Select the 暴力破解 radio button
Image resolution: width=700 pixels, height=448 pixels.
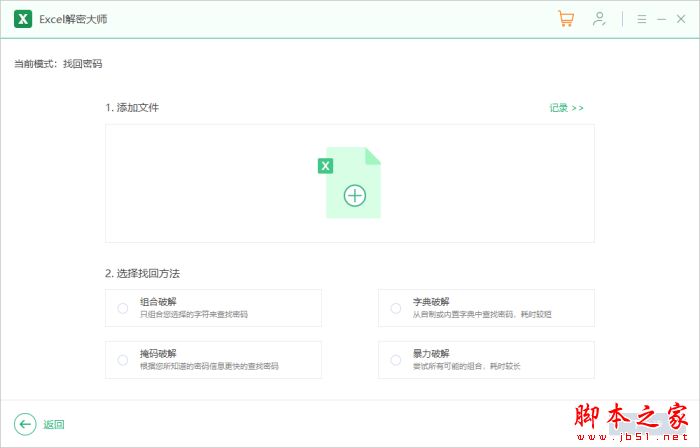click(x=396, y=360)
